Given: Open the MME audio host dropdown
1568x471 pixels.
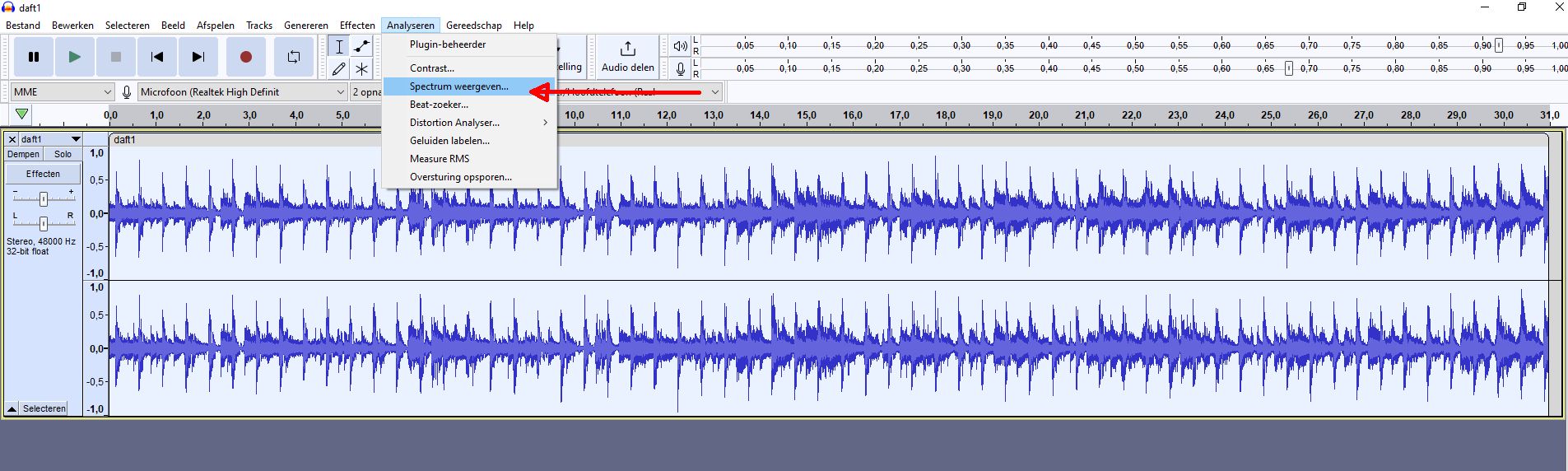Looking at the screenshot, I should click(63, 92).
